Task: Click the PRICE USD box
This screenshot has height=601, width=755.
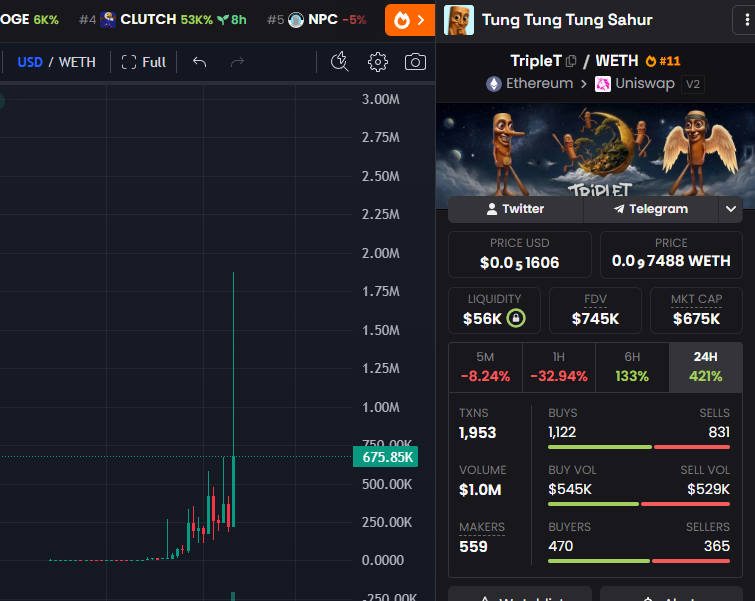Action: click(x=520, y=254)
